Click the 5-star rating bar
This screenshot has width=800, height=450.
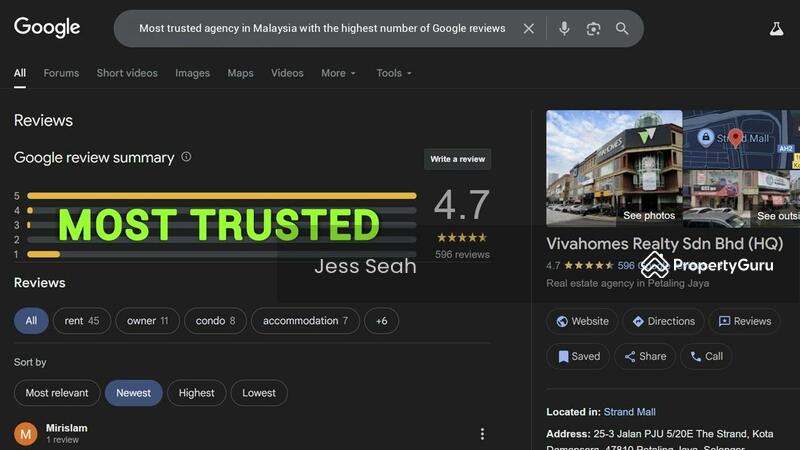pyautogui.click(x=221, y=196)
